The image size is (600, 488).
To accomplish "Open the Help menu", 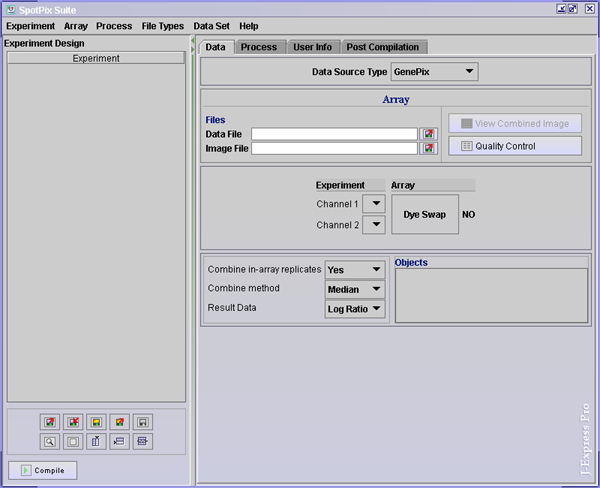I will point(249,26).
